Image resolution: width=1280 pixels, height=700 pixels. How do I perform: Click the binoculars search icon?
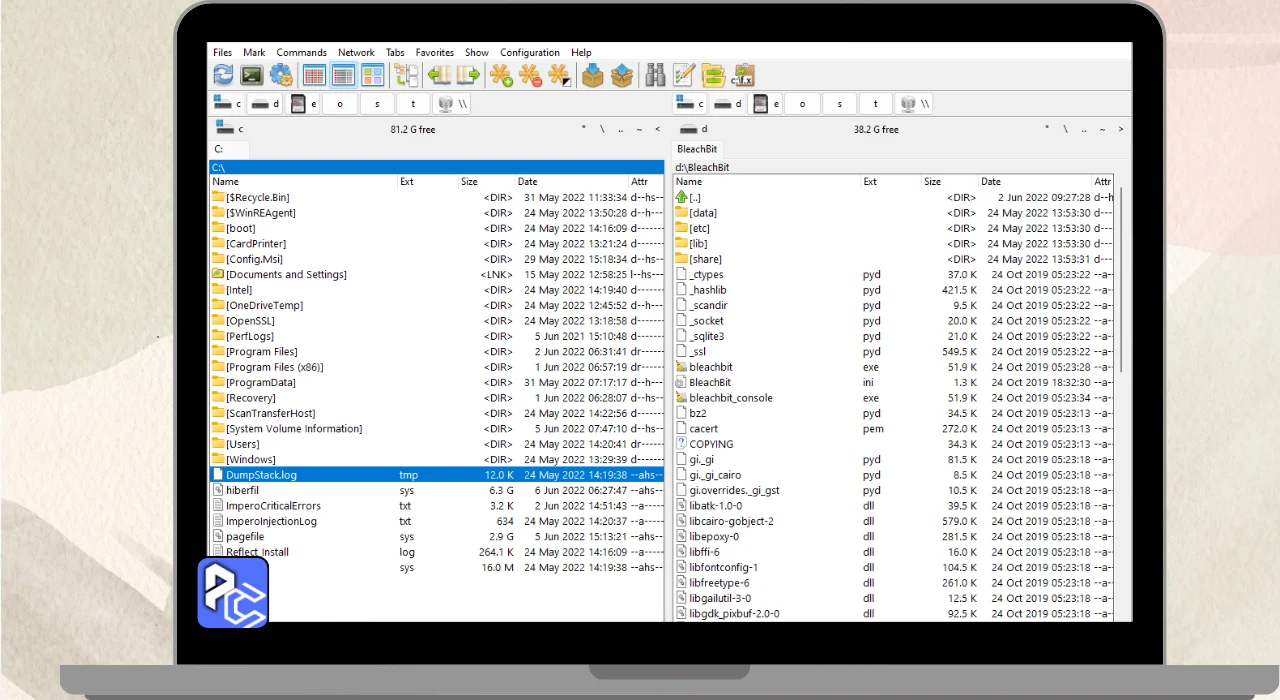click(655, 75)
